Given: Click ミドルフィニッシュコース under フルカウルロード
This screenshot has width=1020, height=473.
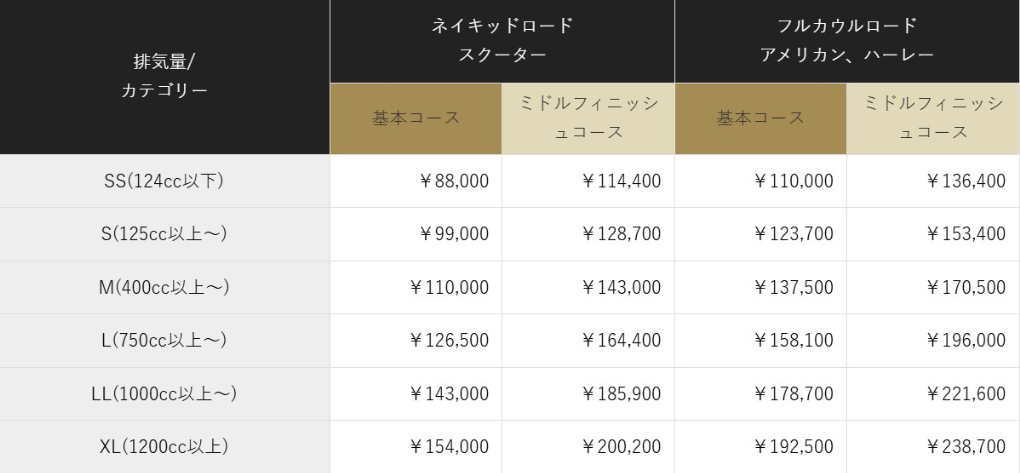Looking at the screenshot, I should pos(932,118).
